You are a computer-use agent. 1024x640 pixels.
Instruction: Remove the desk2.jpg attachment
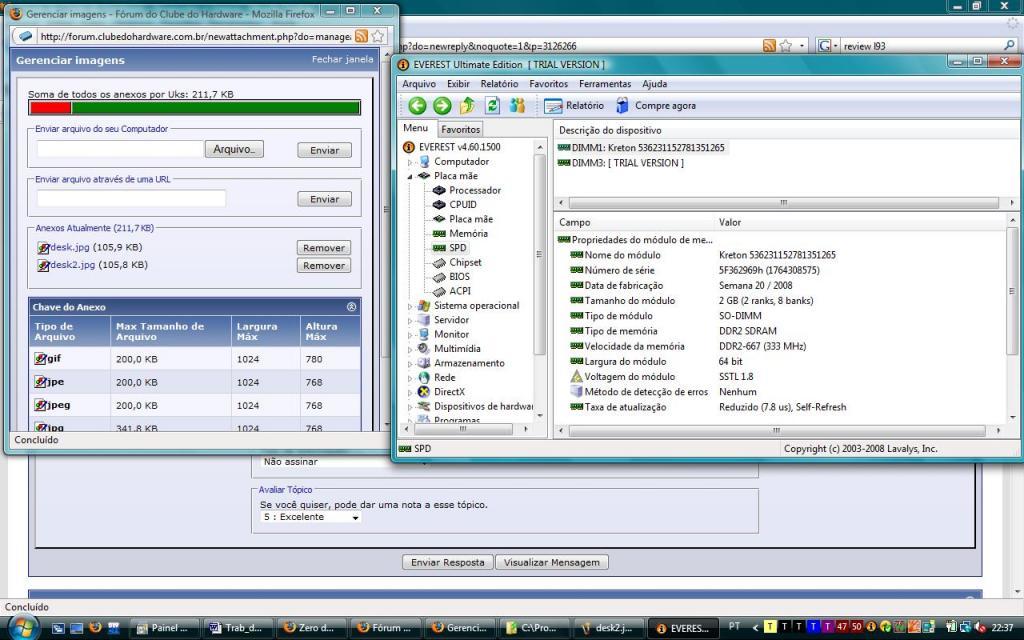[324, 265]
